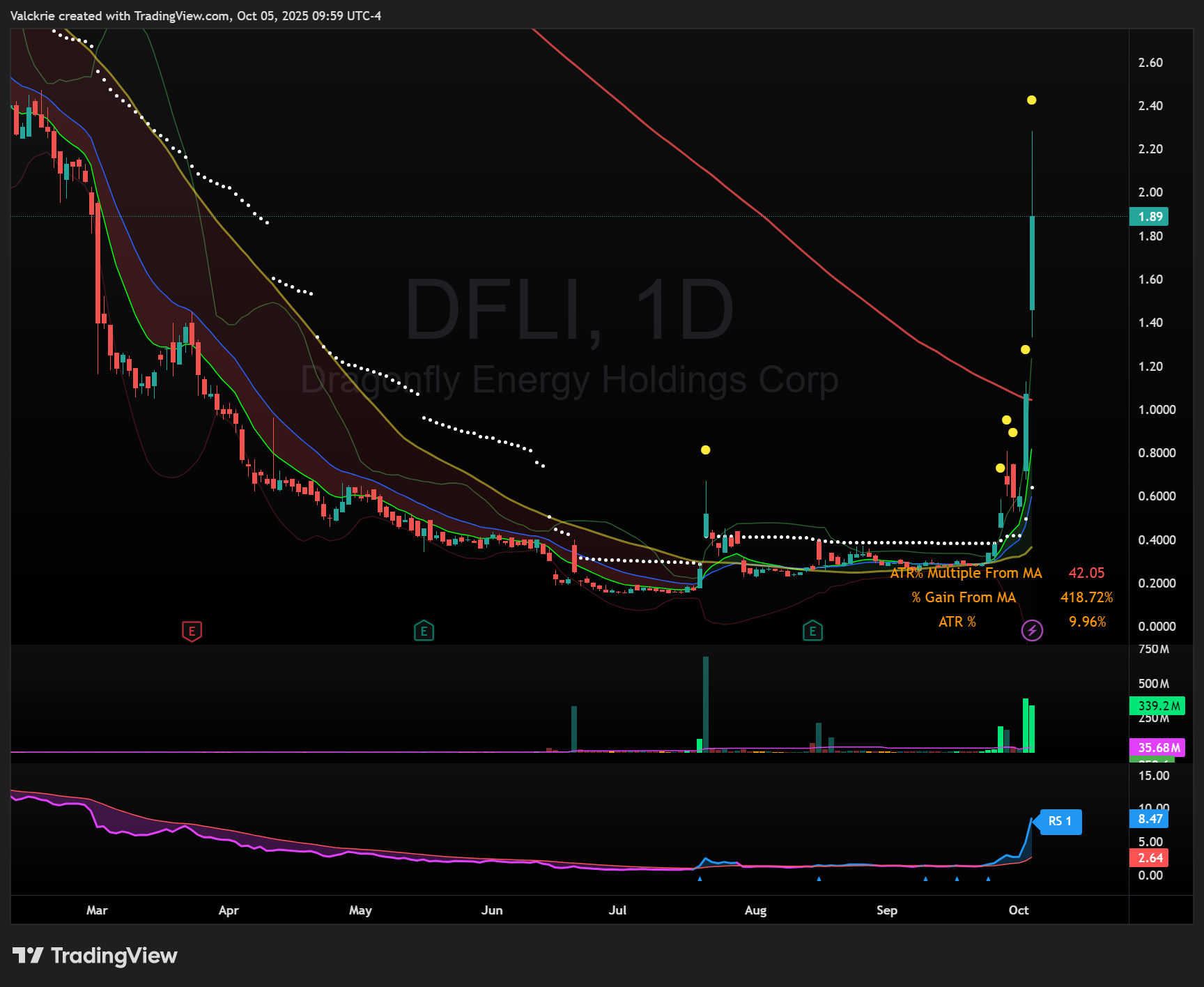Click the green earnings E marker in August
1204x987 pixels.
click(812, 632)
